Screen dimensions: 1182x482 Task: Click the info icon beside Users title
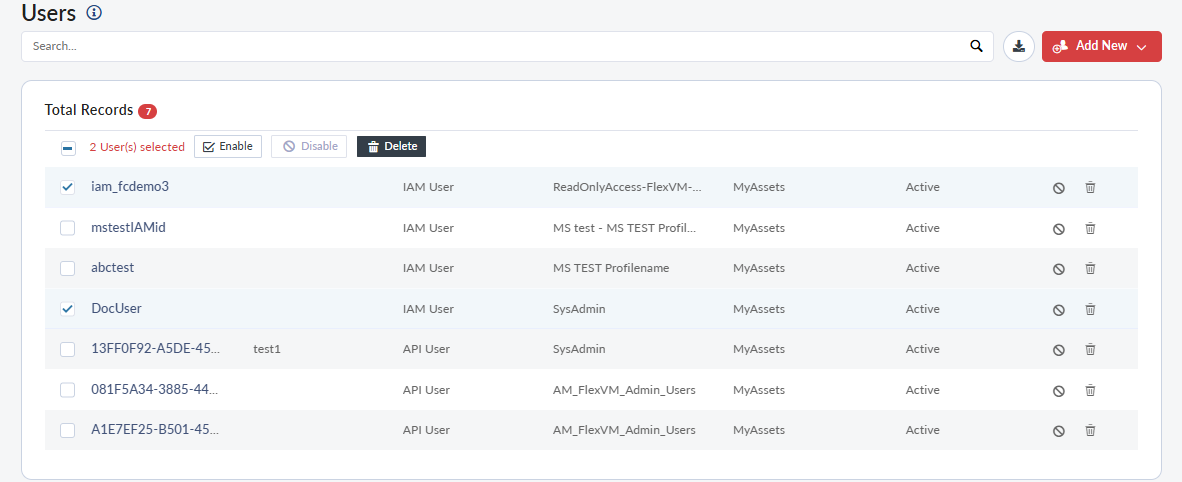[94, 13]
